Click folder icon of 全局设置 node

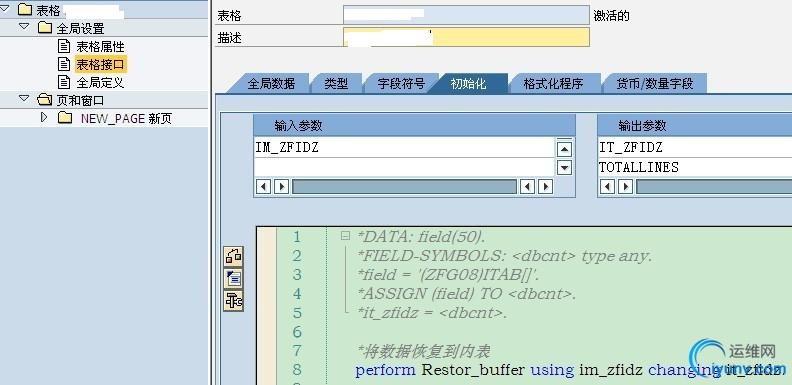click(45, 28)
